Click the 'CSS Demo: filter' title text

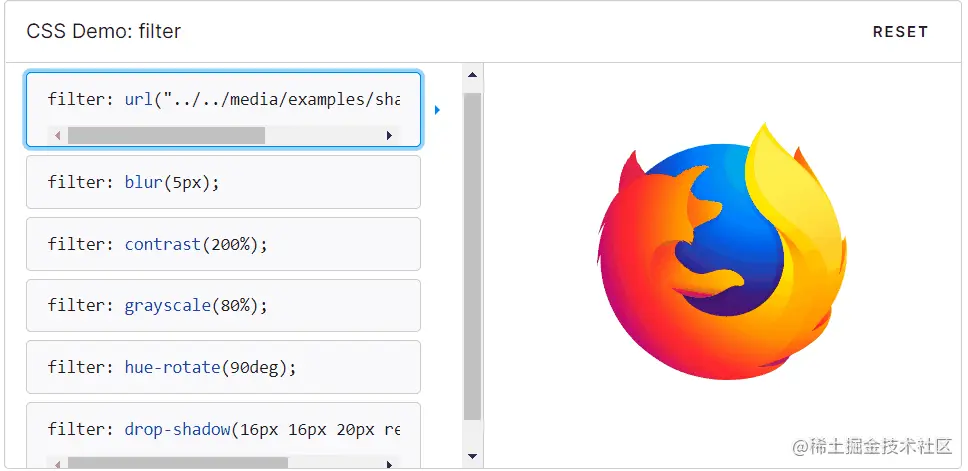pos(104,31)
